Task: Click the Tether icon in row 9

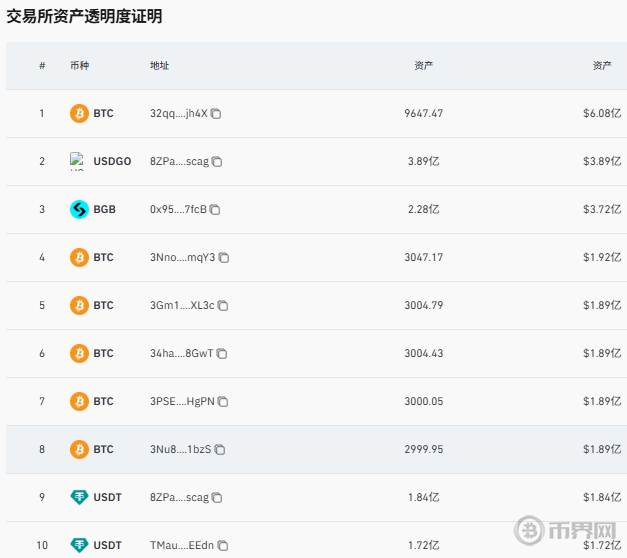Action: [79, 498]
